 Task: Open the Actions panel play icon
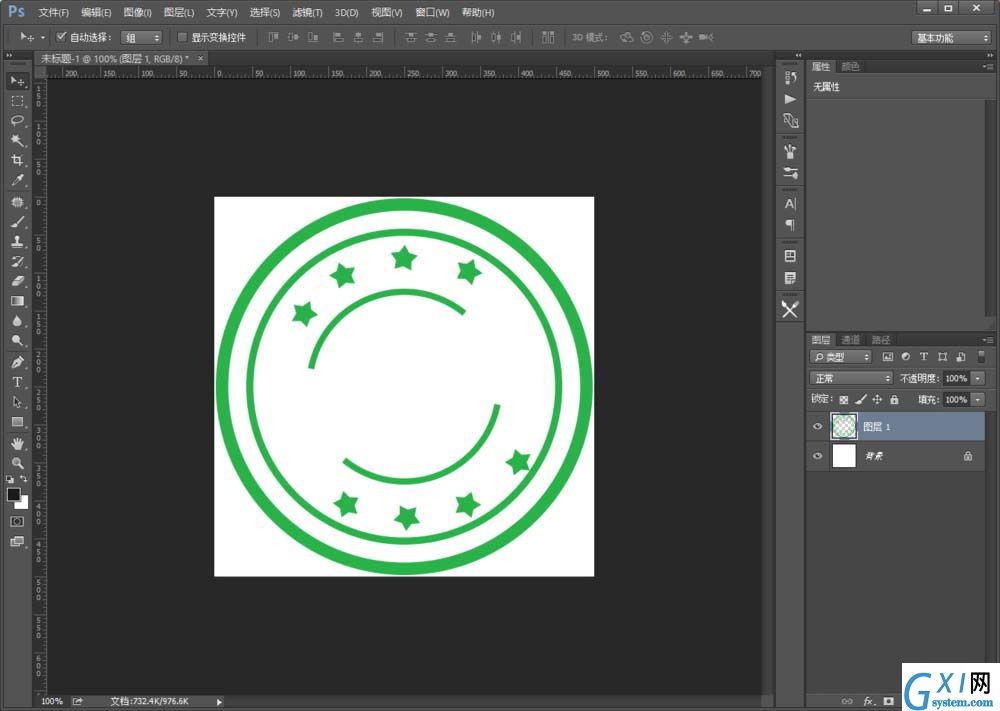tap(790, 99)
